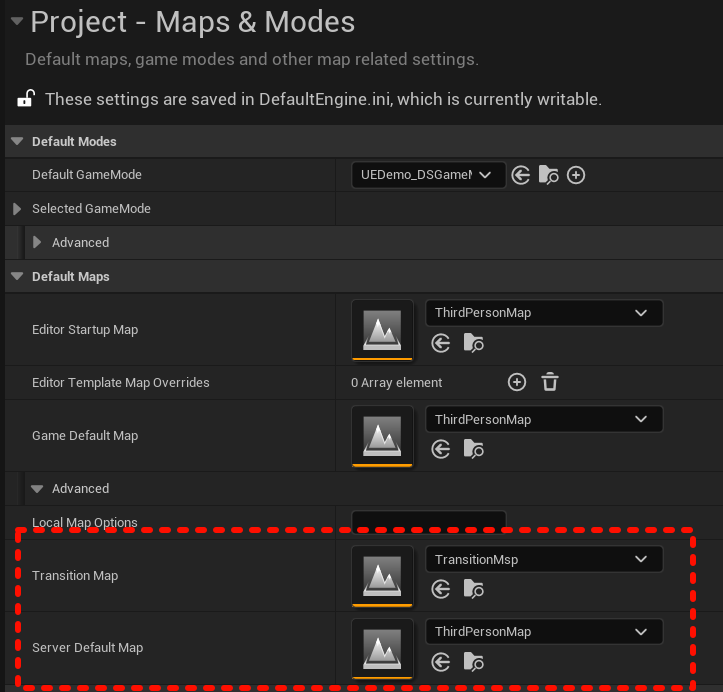Remove all Editor Template Map Overrides elements
Viewport: 723px width, 692px height.
point(549,382)
